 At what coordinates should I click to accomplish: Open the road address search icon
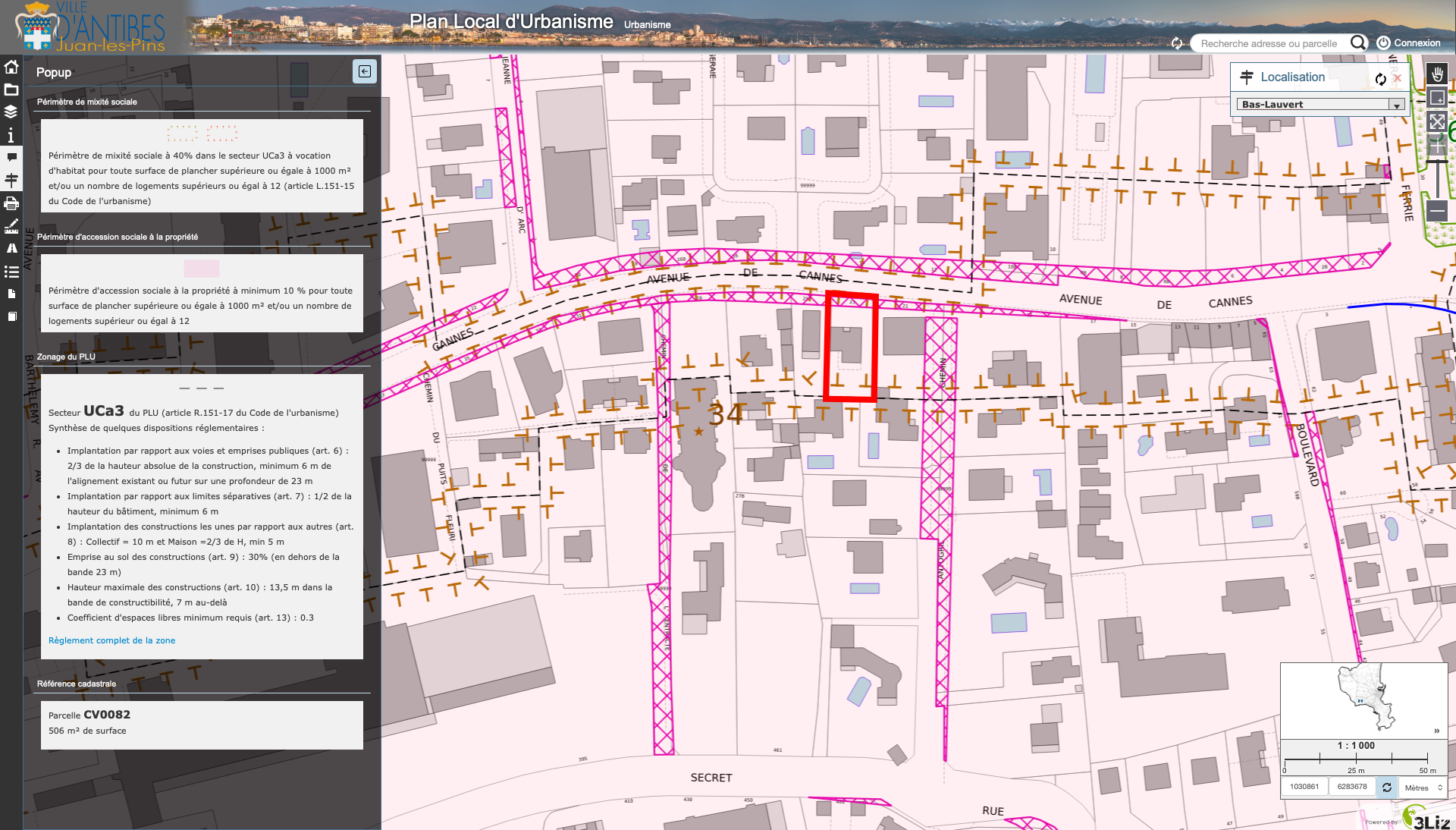pos(11,248)
